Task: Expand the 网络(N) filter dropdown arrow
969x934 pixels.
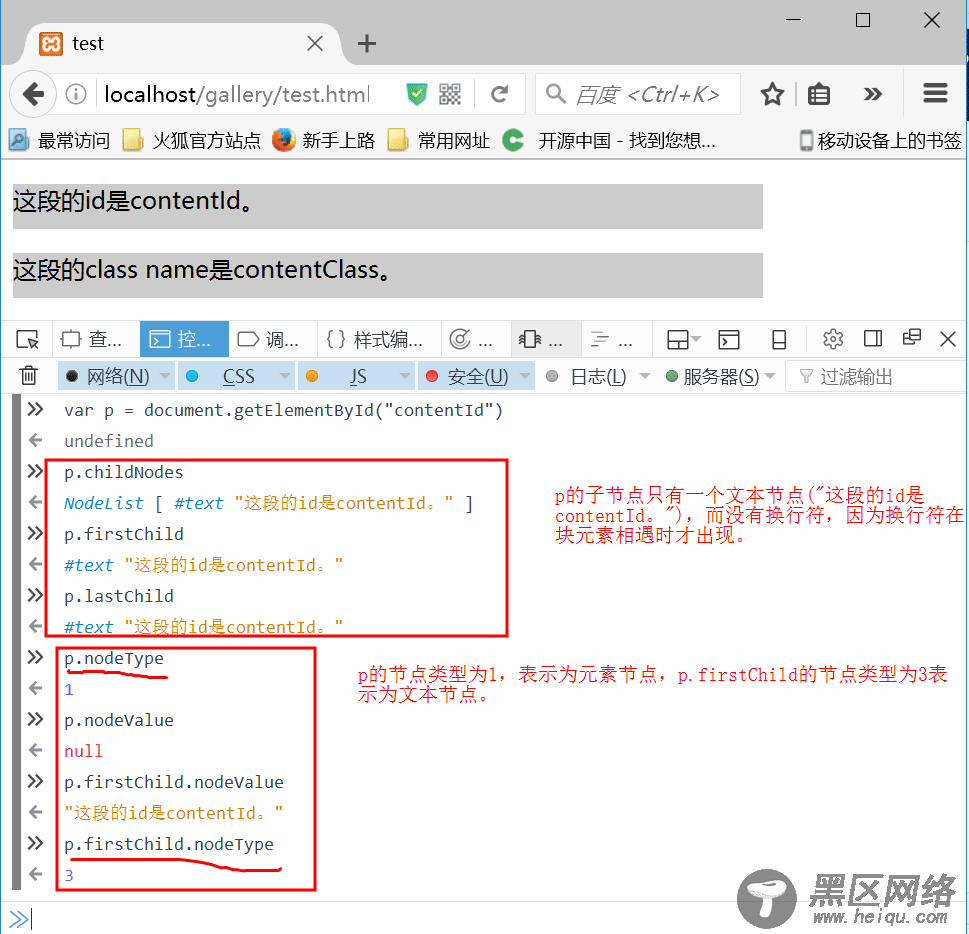Action: point(165,375)
